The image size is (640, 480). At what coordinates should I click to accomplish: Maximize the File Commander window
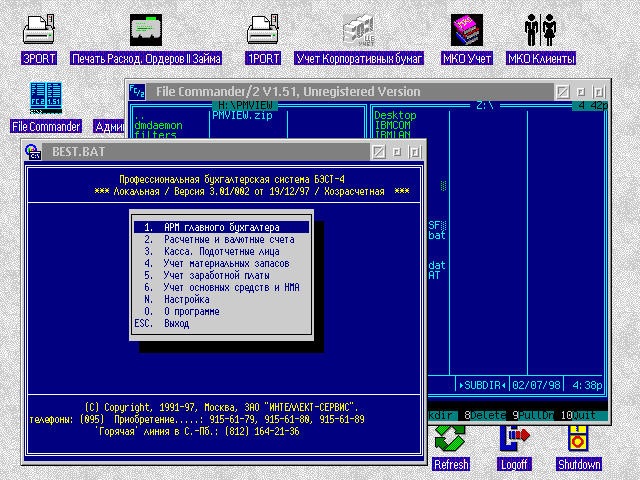pos(599,92)
